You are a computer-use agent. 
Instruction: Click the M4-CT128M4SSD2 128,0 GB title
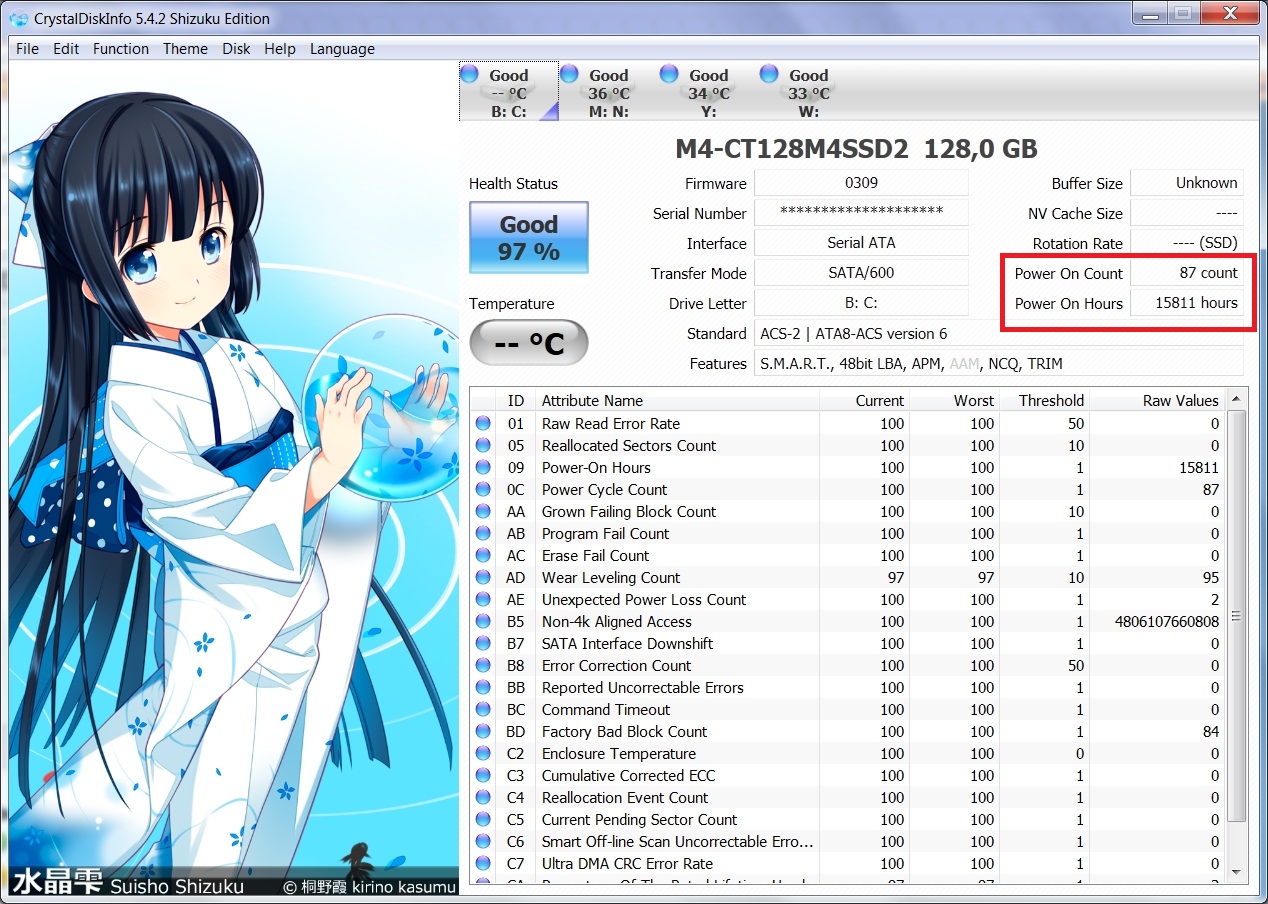[x=857, y=149]
